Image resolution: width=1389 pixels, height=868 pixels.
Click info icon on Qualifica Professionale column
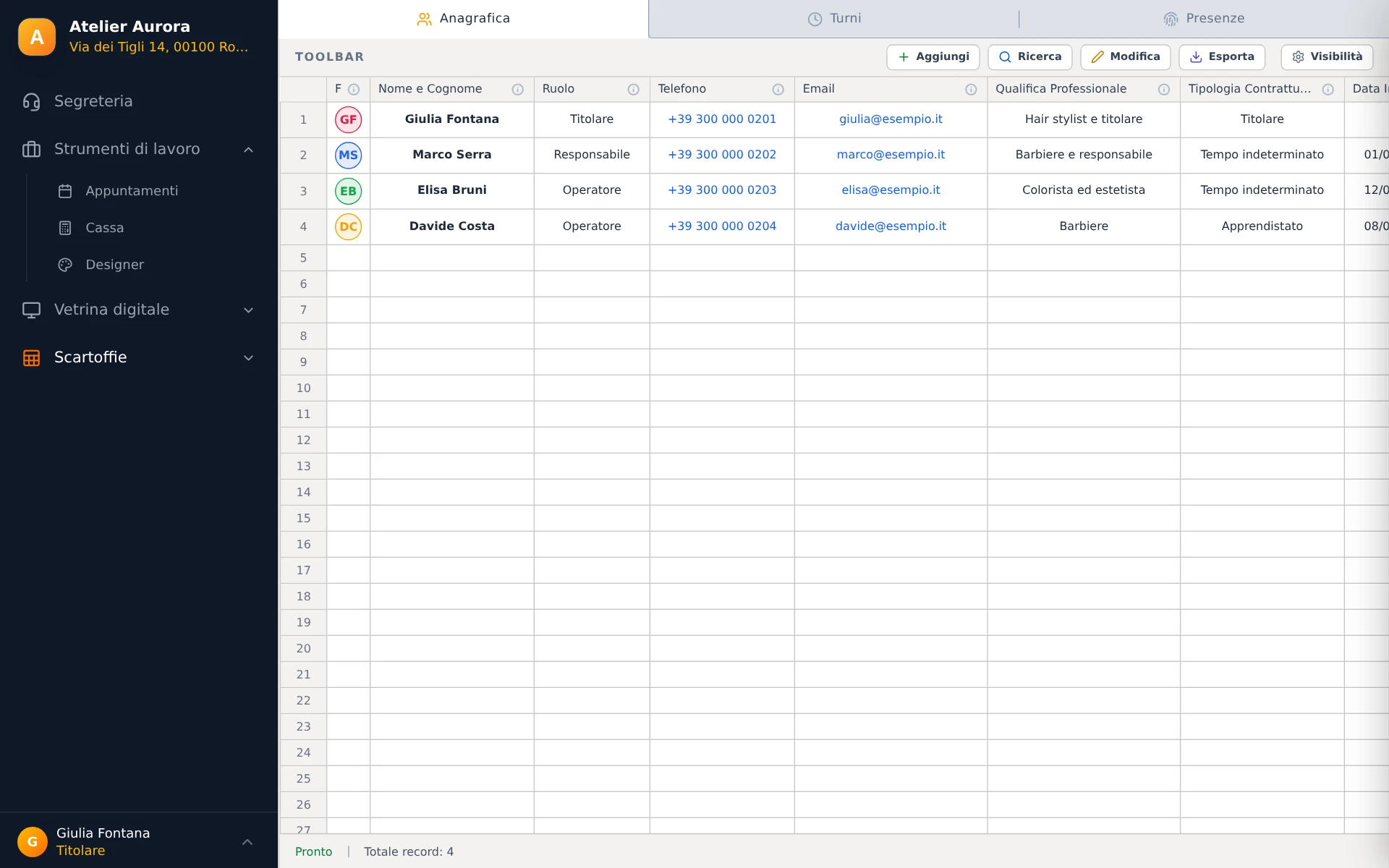click(x=1164, y=90)
